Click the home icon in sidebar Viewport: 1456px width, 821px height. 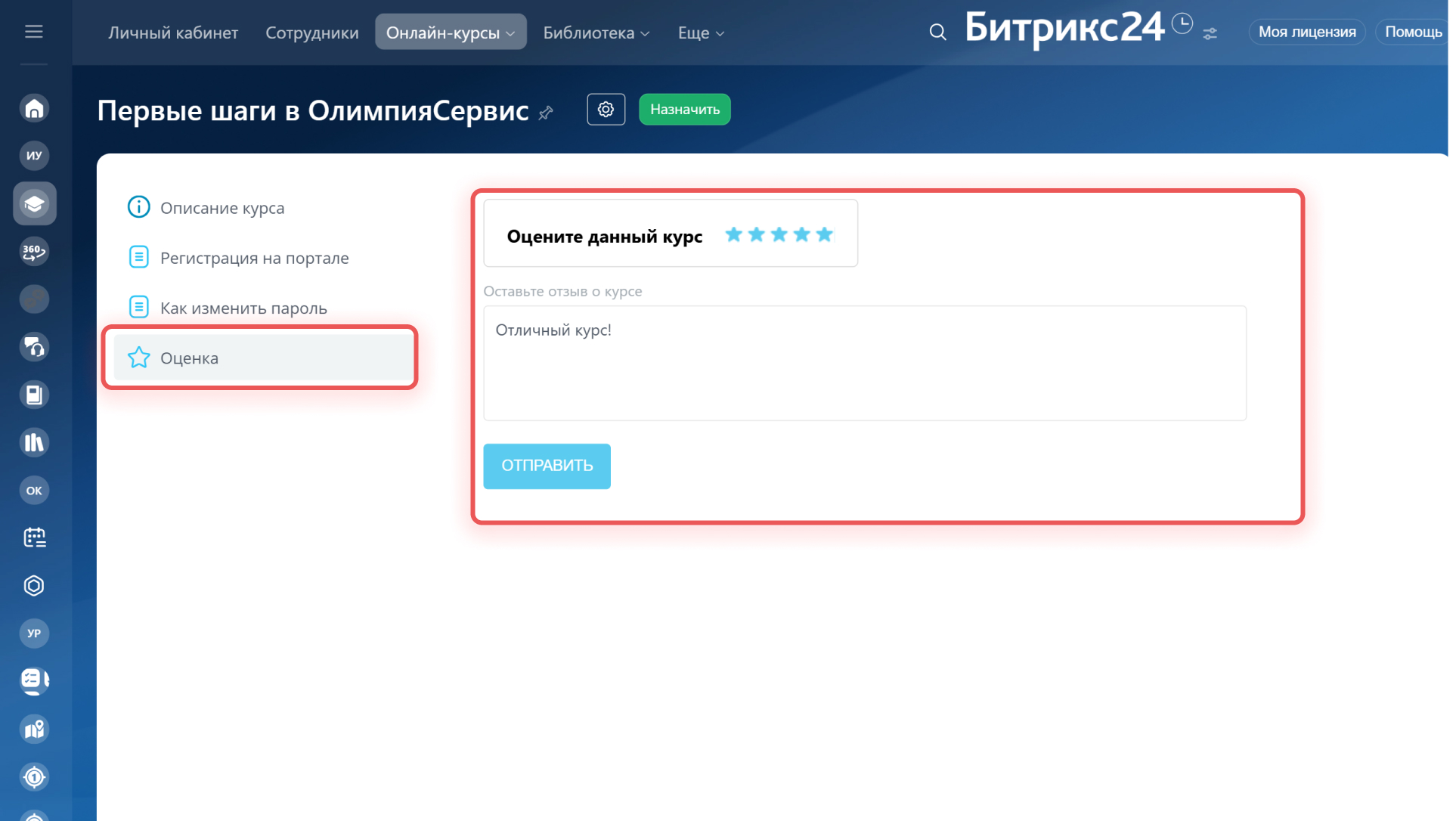(x=34, y=108)
